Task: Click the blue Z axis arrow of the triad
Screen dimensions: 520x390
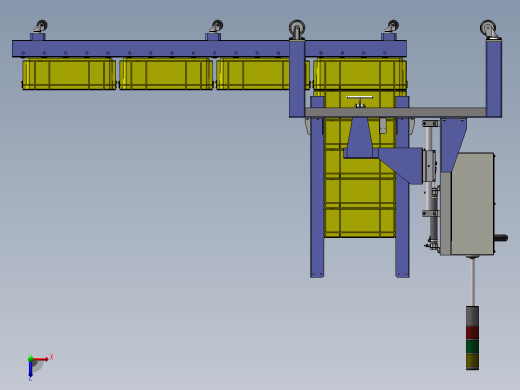Action: pos(30,369)
